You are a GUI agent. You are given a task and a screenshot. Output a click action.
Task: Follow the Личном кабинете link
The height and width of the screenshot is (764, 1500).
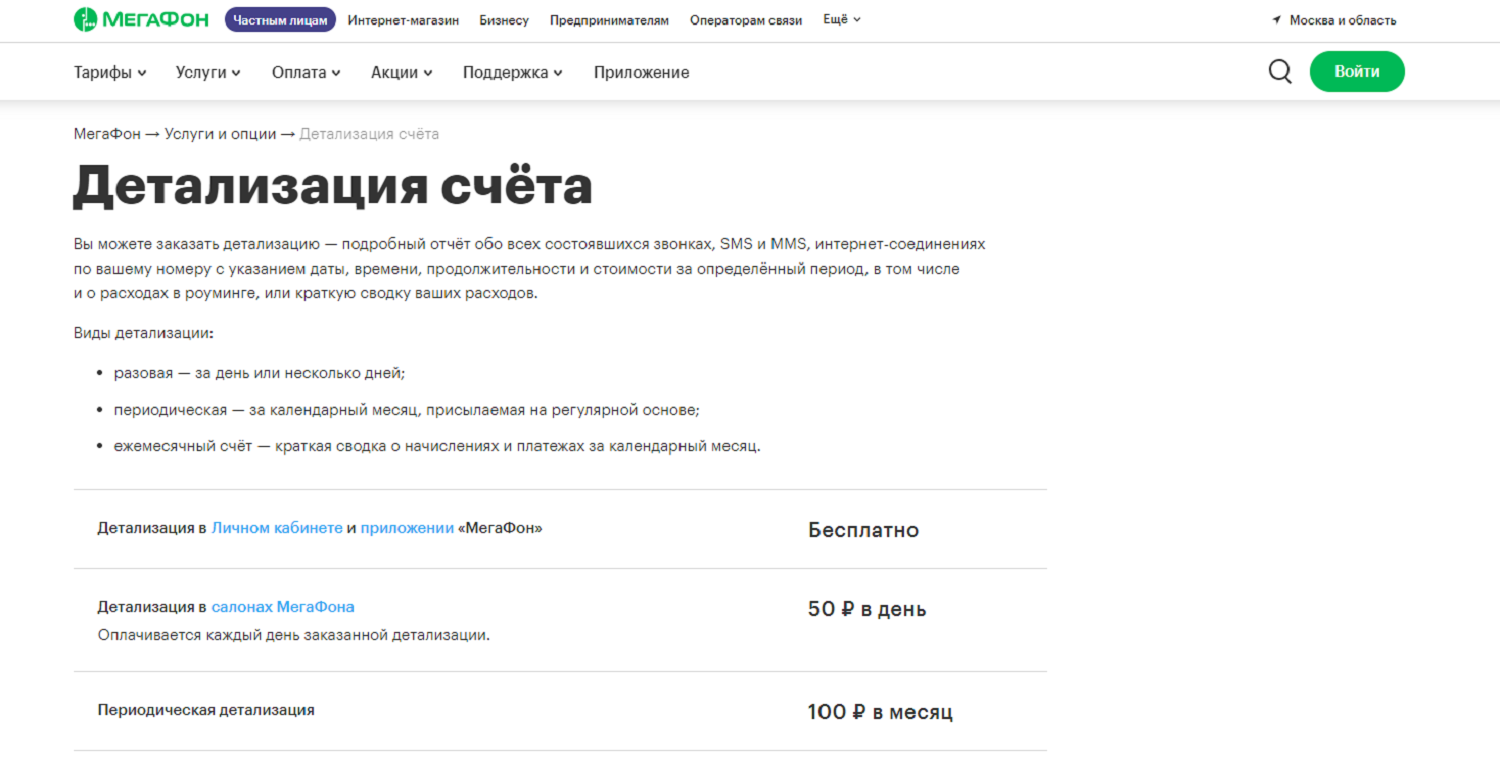point(277,528)
